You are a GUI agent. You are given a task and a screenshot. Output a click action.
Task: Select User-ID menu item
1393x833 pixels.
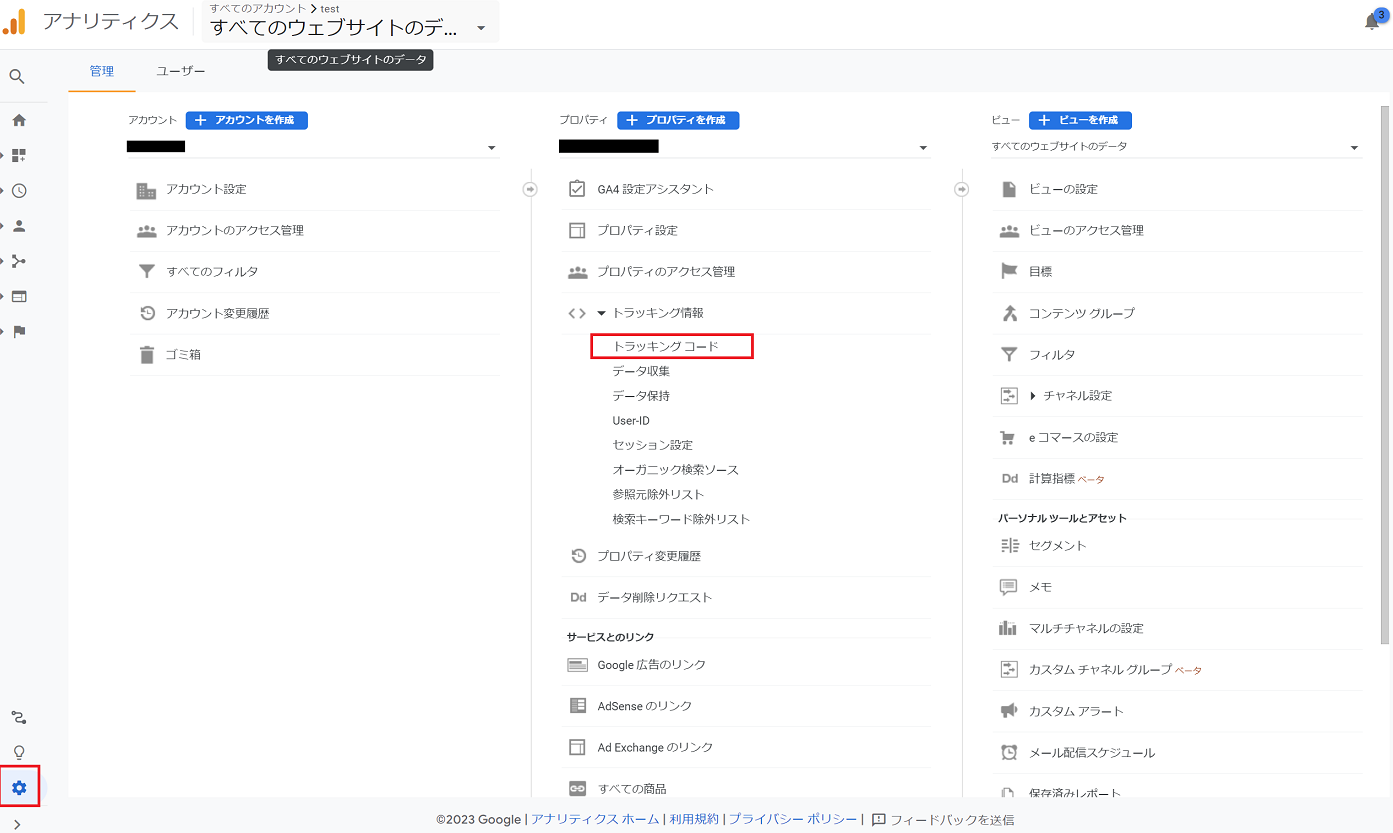pos(631,421)
